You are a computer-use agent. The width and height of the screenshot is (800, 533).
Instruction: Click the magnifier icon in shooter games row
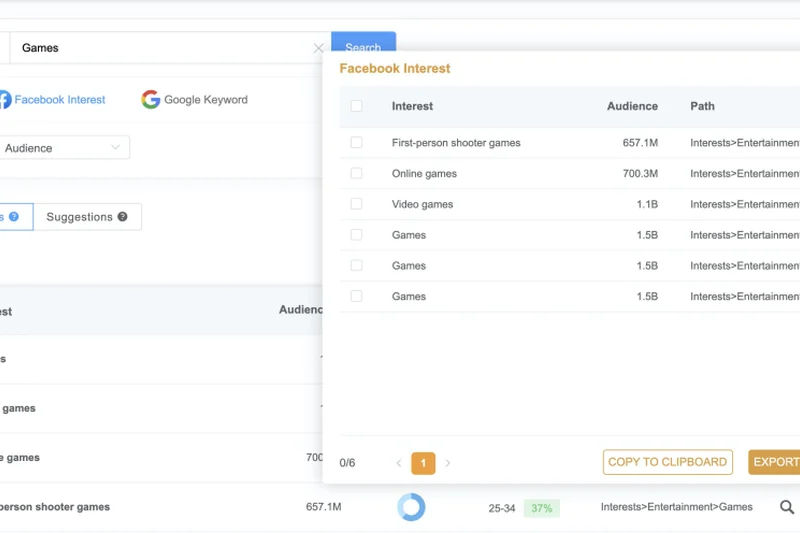[x=787, y=506]
